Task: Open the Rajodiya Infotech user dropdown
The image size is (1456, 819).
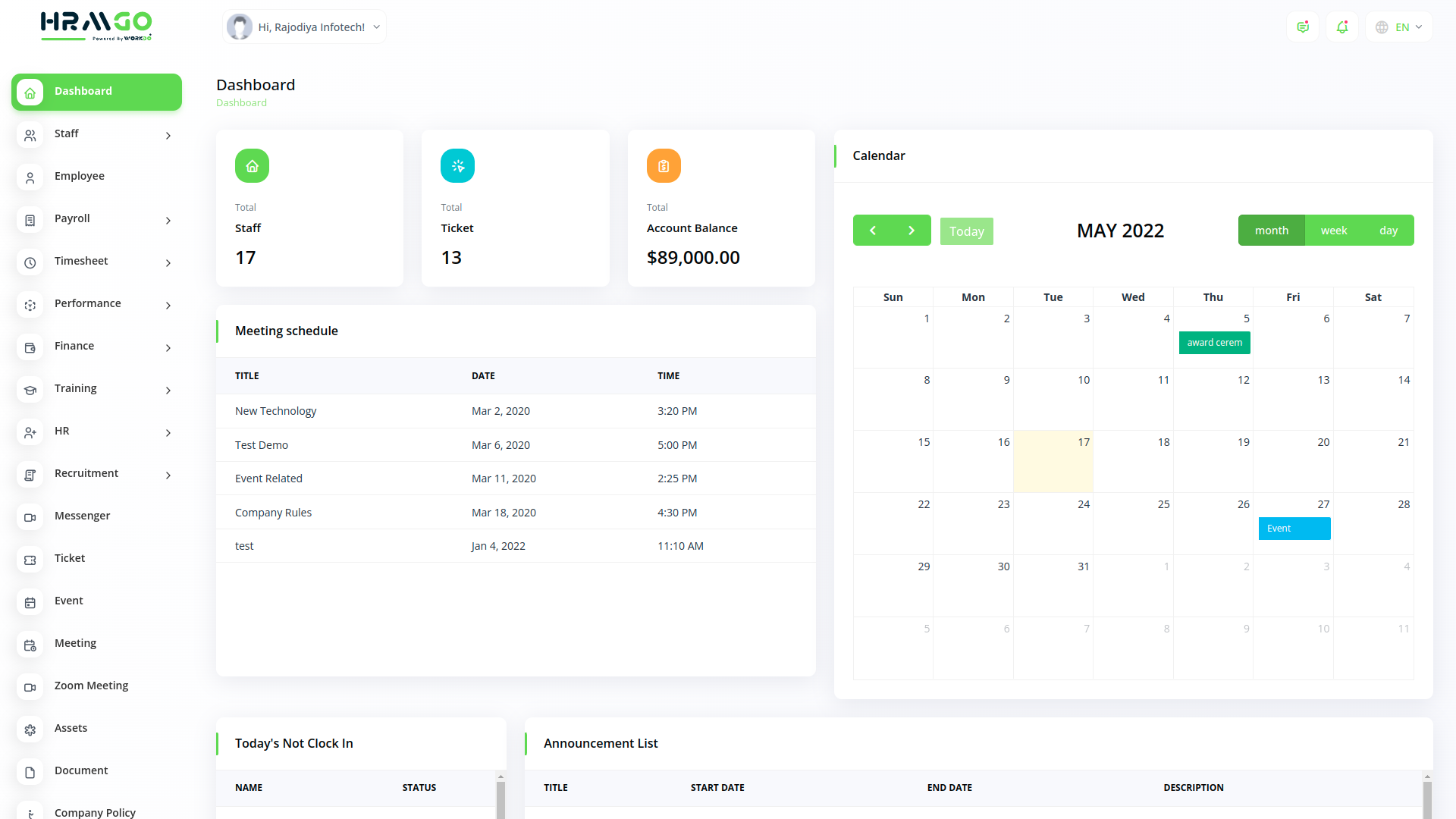Action: coord(305,27)
